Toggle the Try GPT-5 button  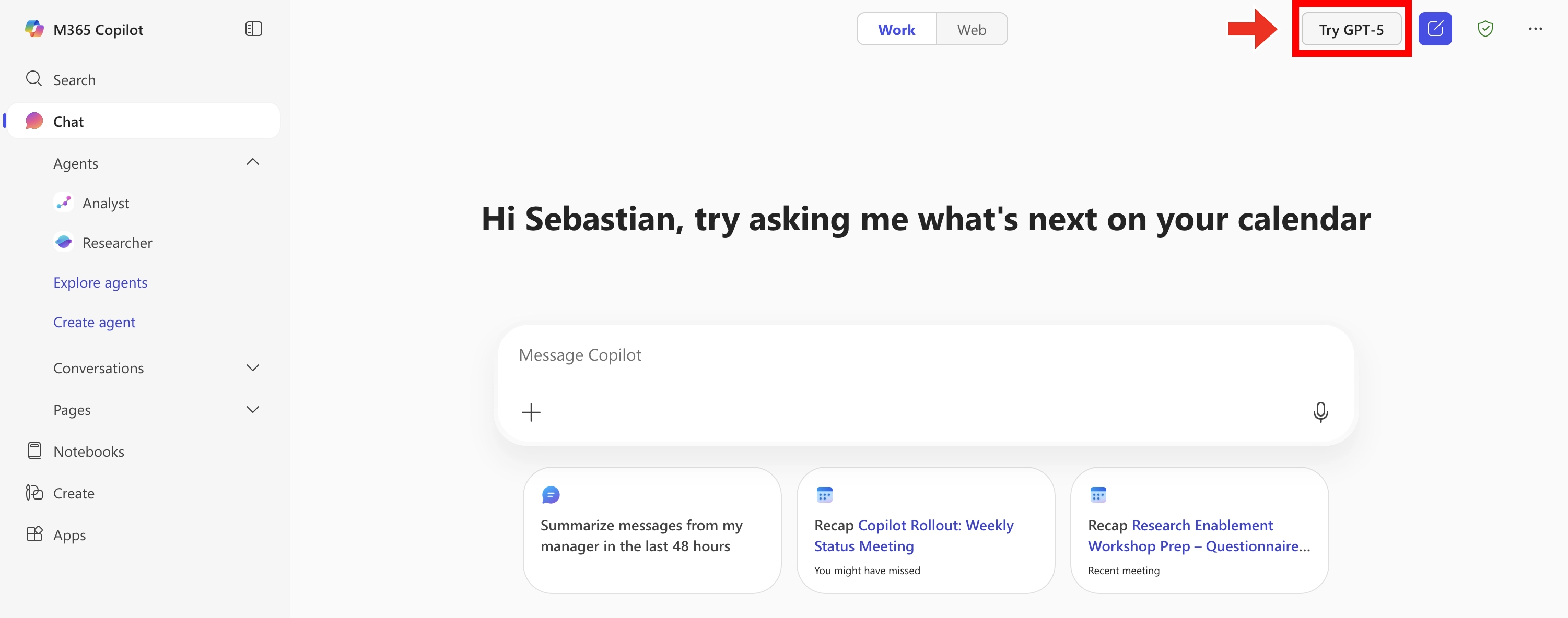(1351, 30)
